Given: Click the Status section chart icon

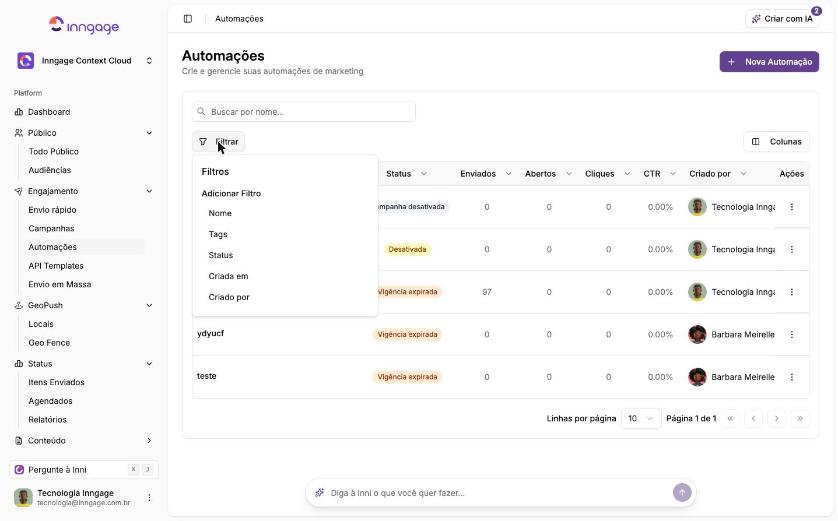Looking at the screenshot, I should tap(19, 363).
